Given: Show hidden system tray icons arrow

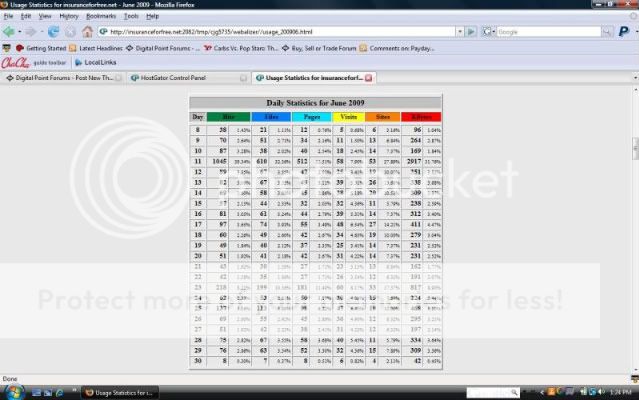Looking at the screenshot, I should tap(542, 392).
